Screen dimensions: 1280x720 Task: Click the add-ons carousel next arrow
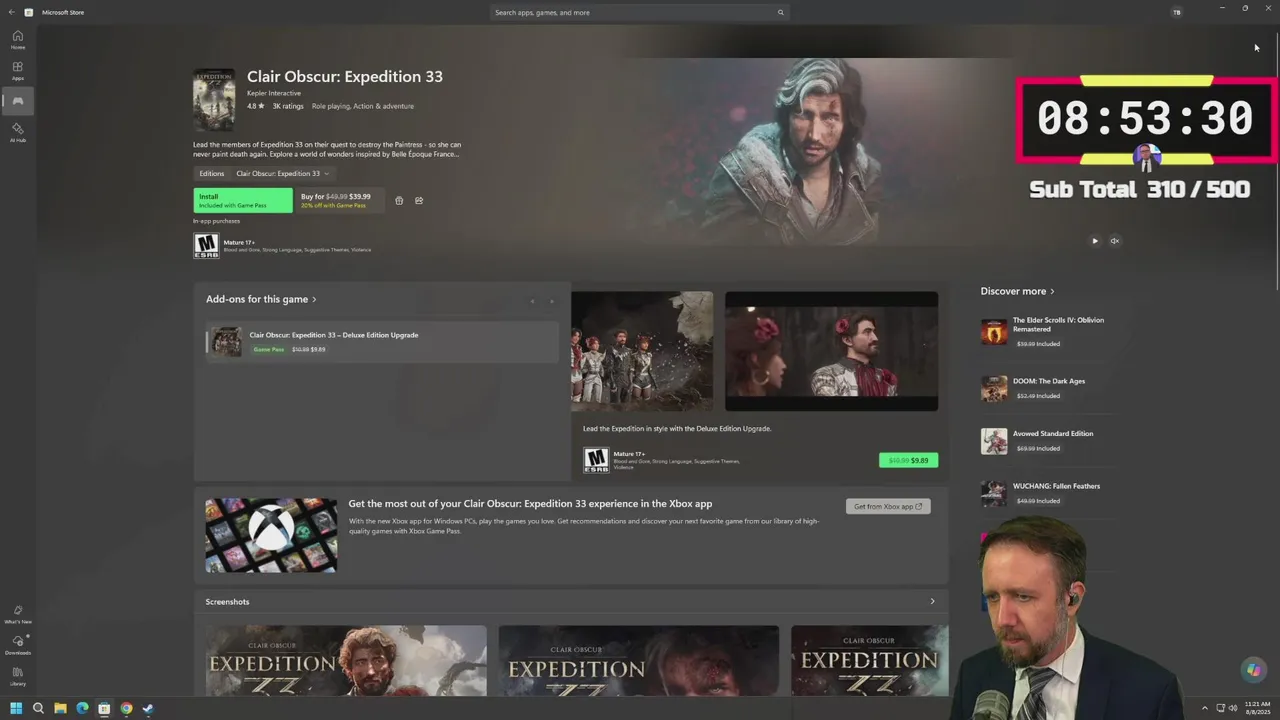click(551, 301)
